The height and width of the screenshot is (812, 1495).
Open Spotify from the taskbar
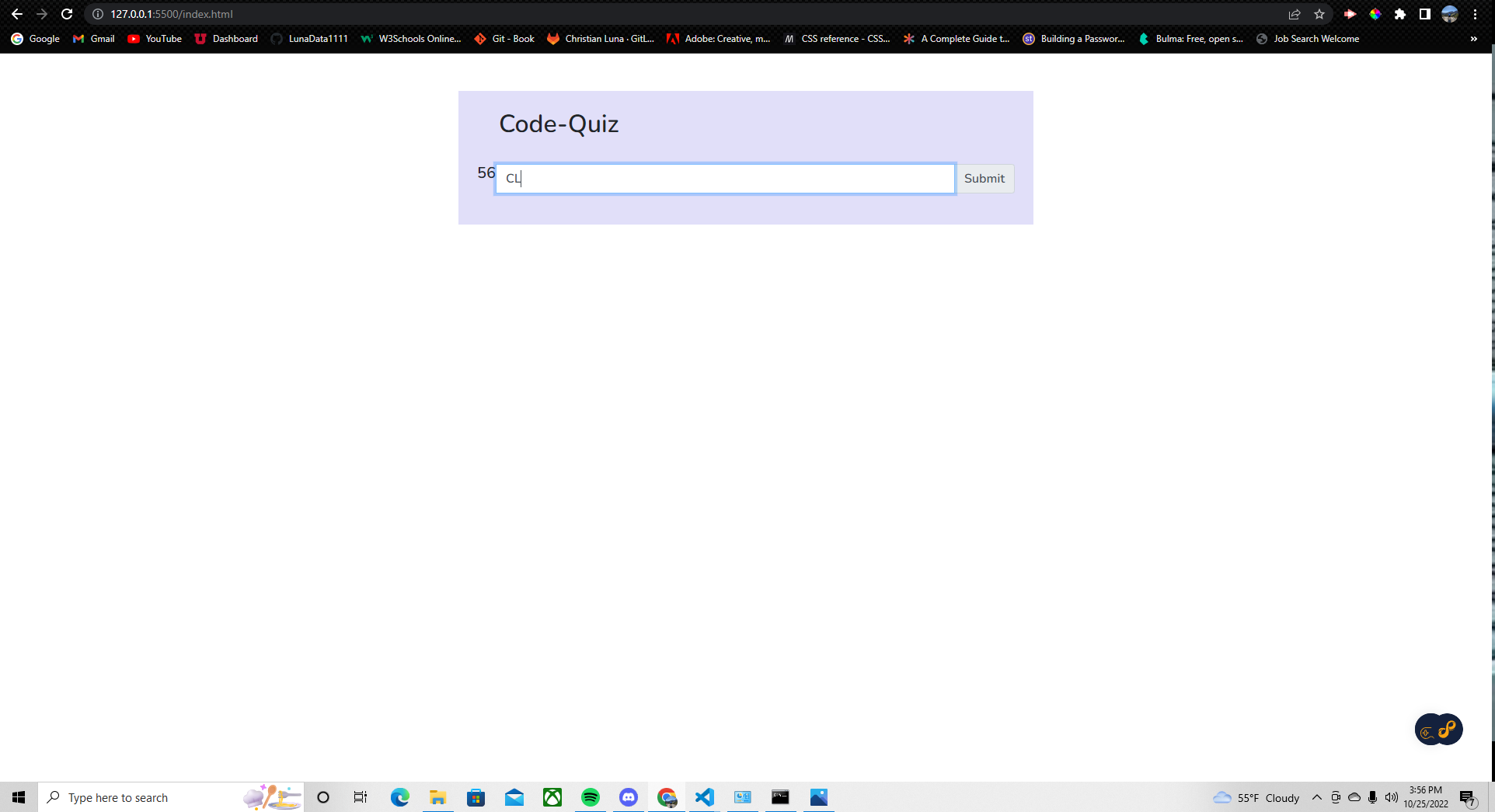click(591, 796)
